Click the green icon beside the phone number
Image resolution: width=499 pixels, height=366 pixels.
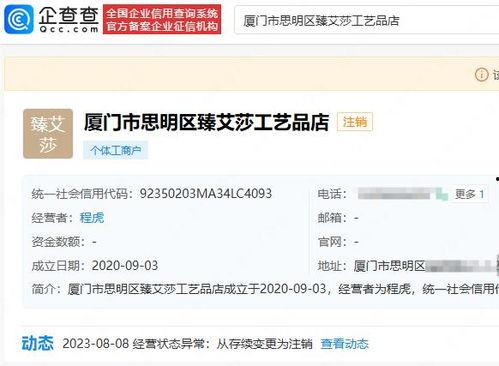[442, 194]
